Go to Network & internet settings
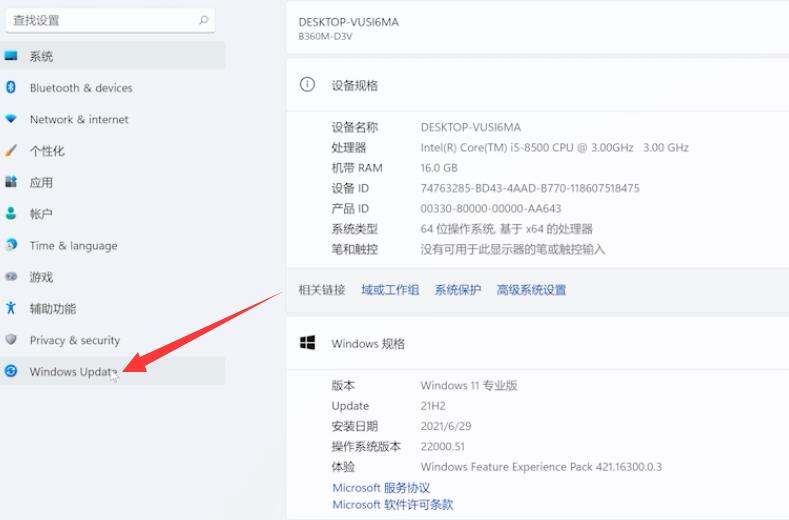This screenshot has width=789, height=520. 113,119
